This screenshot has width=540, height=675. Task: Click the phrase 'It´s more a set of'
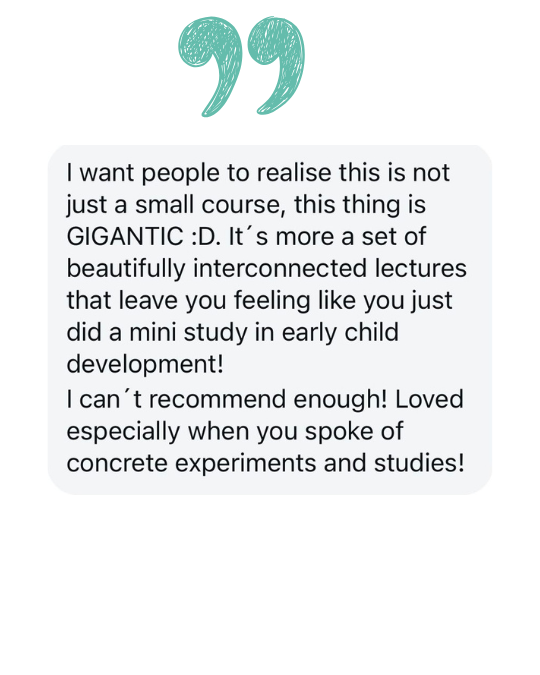click(327, 237)
